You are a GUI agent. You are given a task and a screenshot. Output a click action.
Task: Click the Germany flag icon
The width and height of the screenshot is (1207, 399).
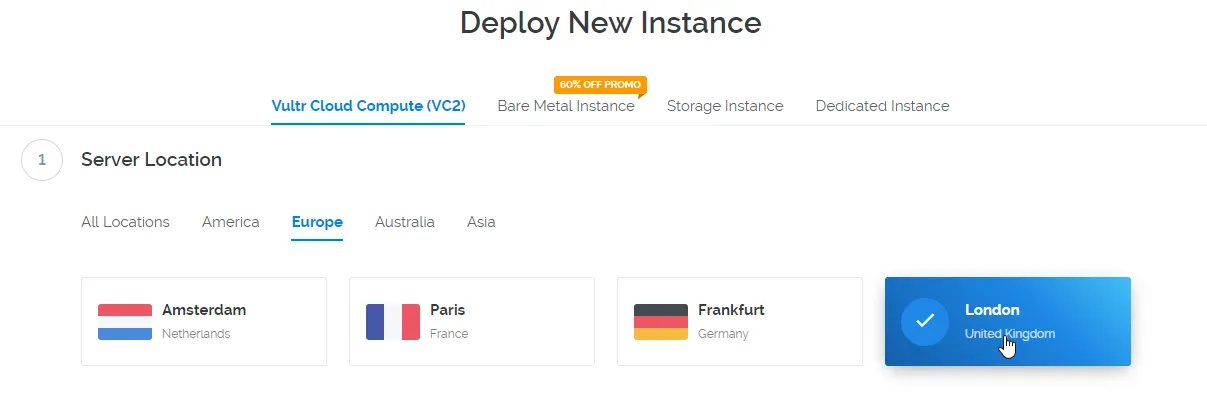(661, 322)
